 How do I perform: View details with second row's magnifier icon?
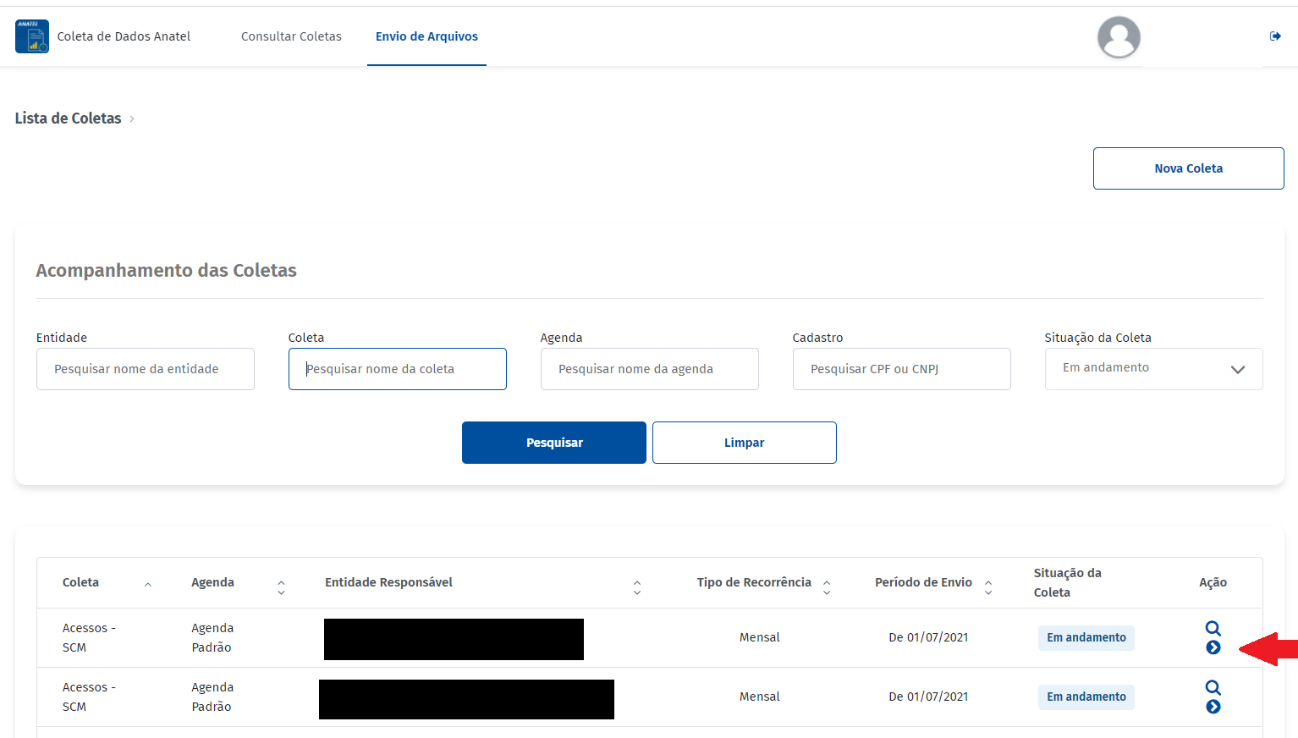(1213, 687)
